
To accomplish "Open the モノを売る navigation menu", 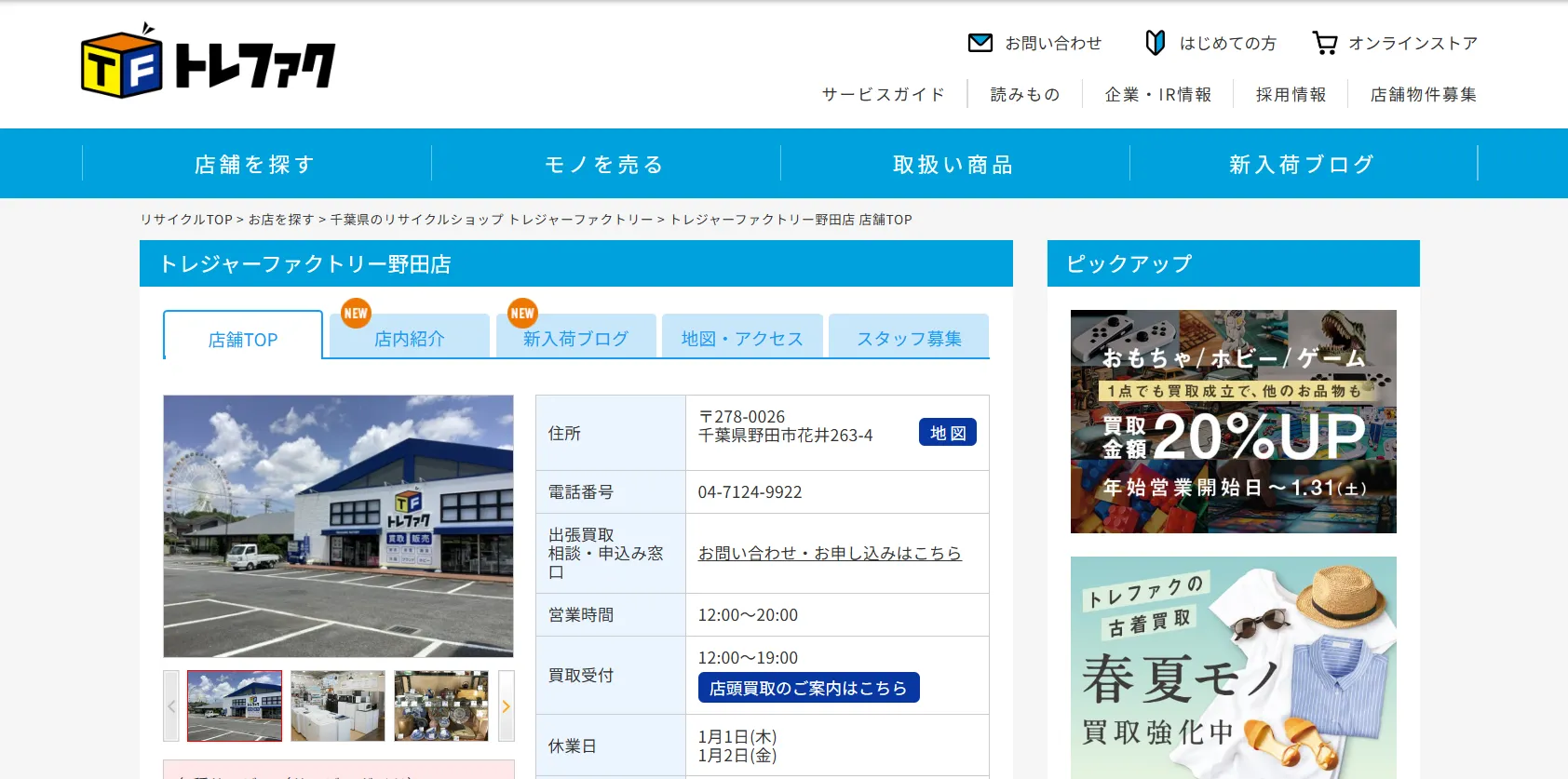I will 605,165.
